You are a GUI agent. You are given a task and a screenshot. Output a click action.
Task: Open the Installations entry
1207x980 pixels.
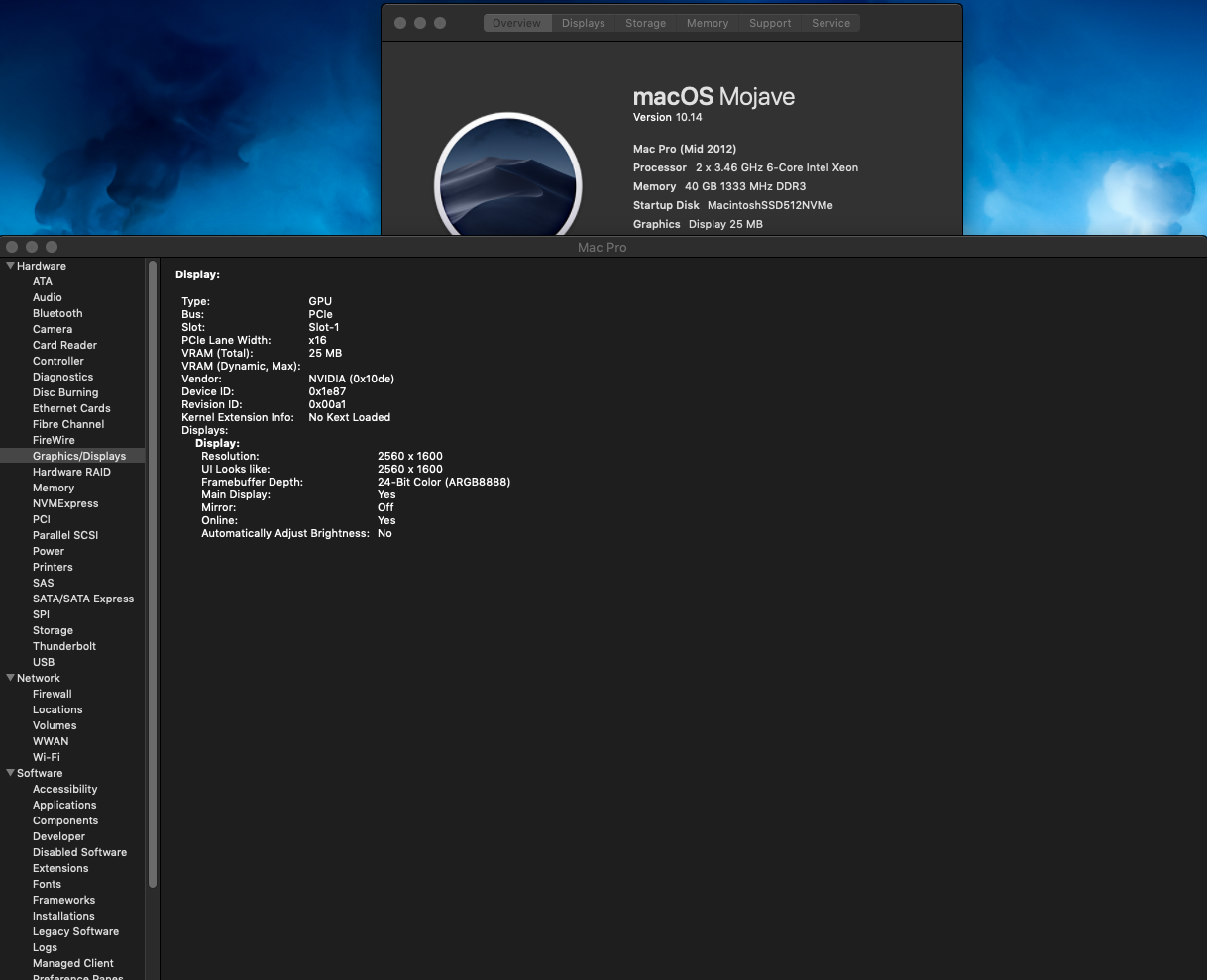[x=63, y=916]
